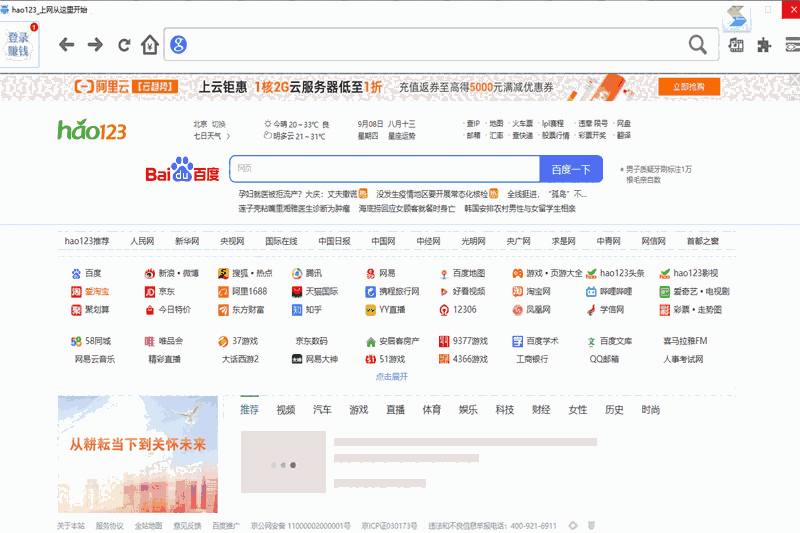Click the 火车票 quick tool link
Viewport: 800px width, 533px height.
522,124
